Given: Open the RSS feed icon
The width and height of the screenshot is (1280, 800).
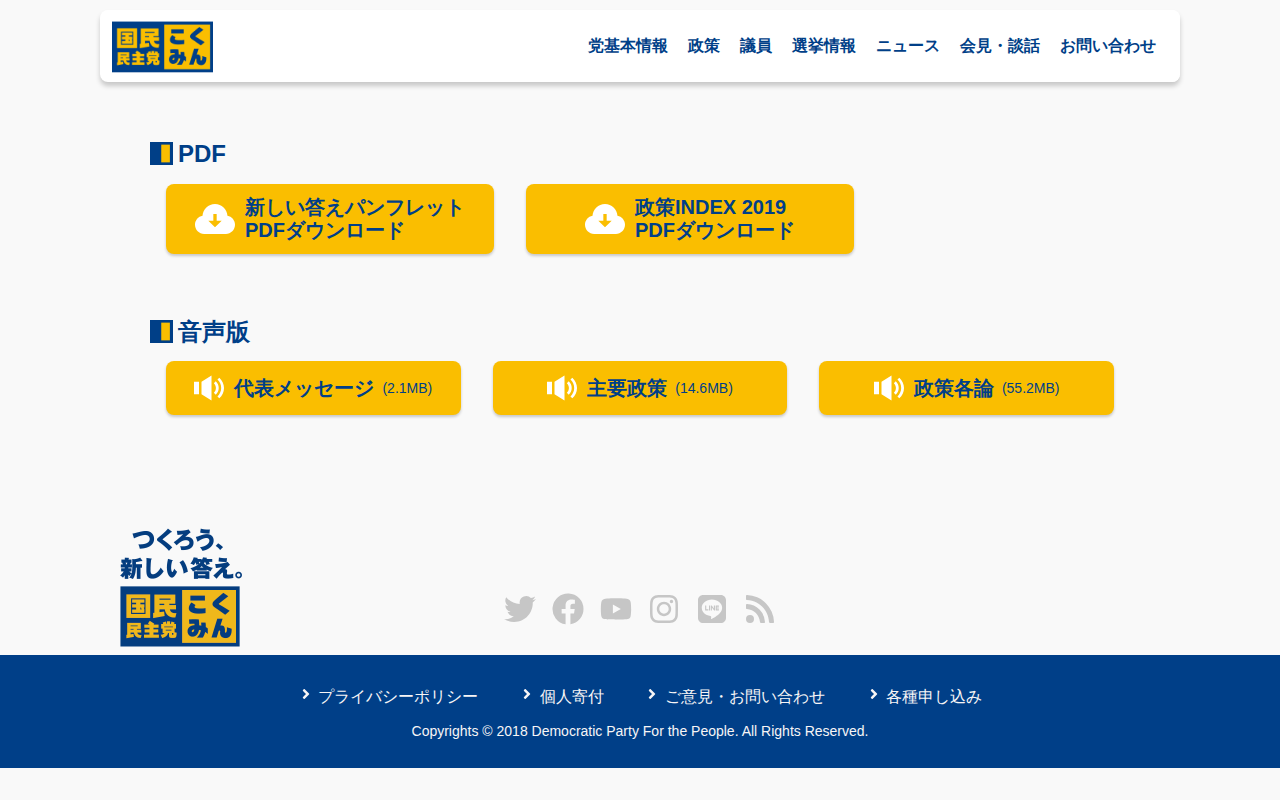Looking at the screenshot, I should (x=760, y=609).
